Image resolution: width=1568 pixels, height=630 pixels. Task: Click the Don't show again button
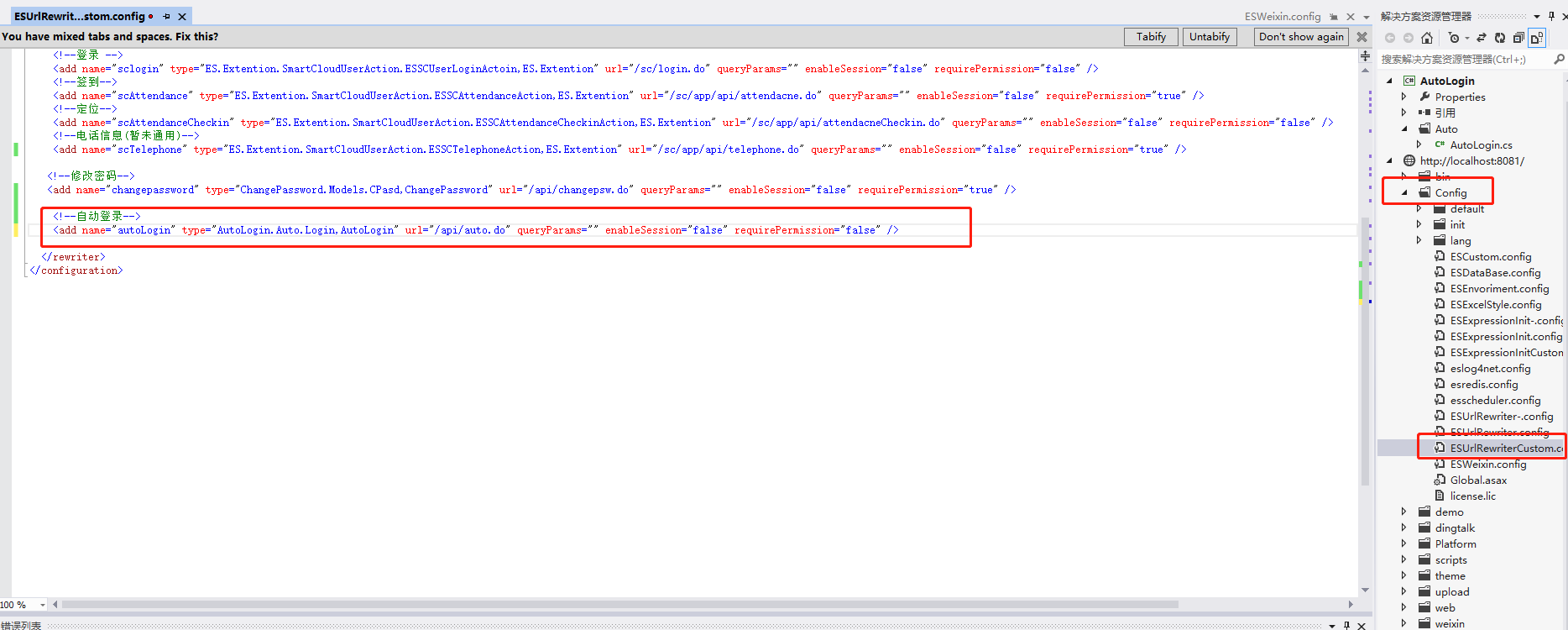coord(1300,37)
